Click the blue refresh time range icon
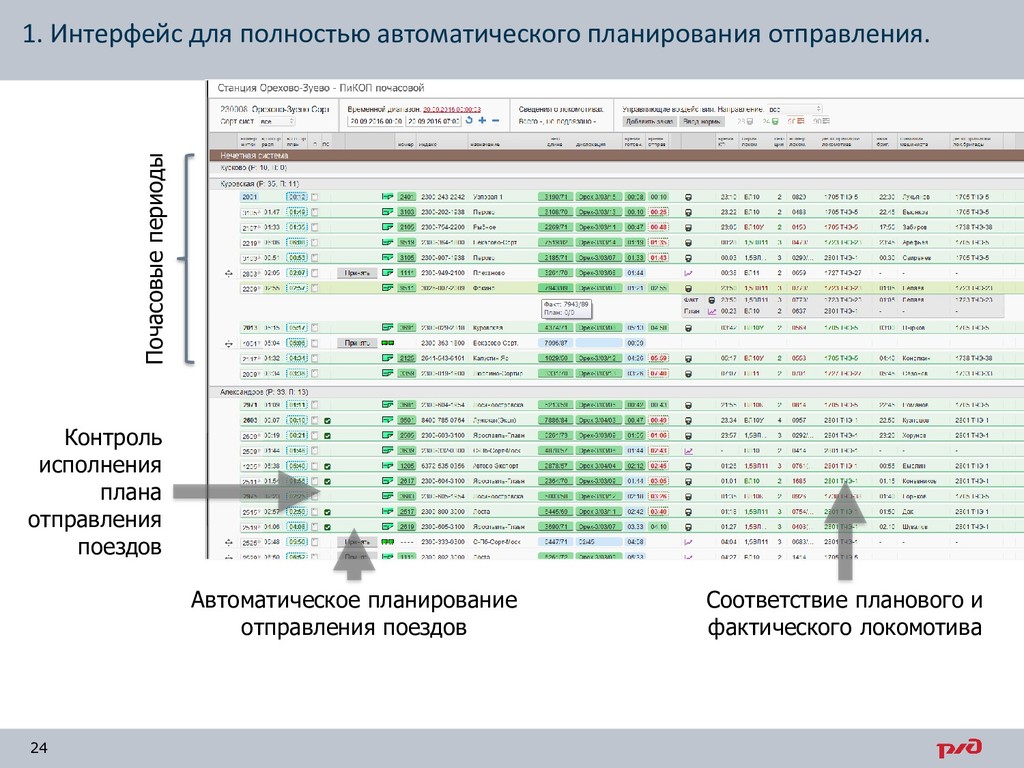The height and width of the screenshot is (768, 1024). click(469, 121)
